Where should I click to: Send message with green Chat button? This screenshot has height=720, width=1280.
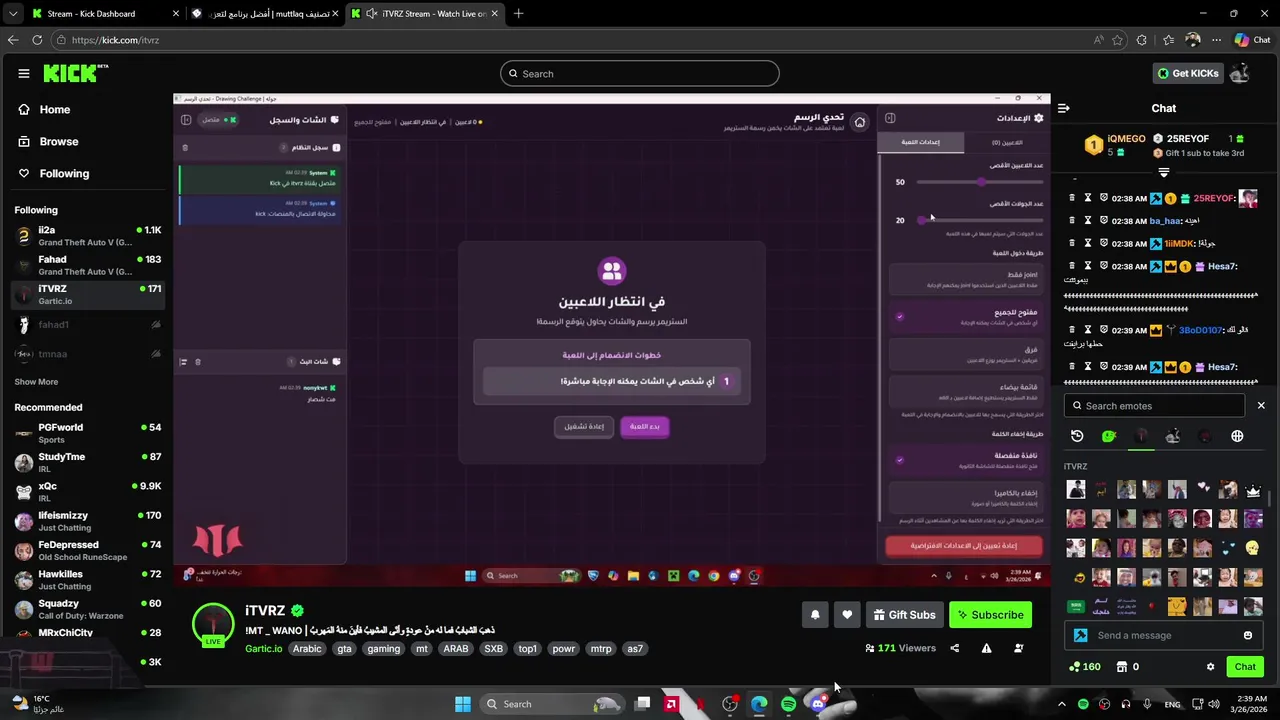[x=1245, y=667]
